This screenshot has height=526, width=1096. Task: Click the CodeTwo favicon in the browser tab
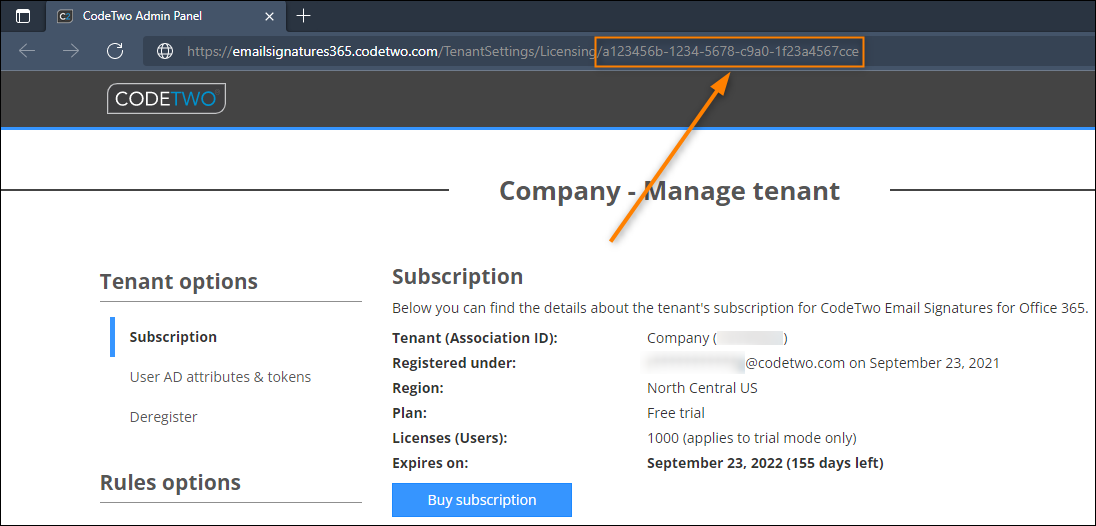tap(65, 15)
